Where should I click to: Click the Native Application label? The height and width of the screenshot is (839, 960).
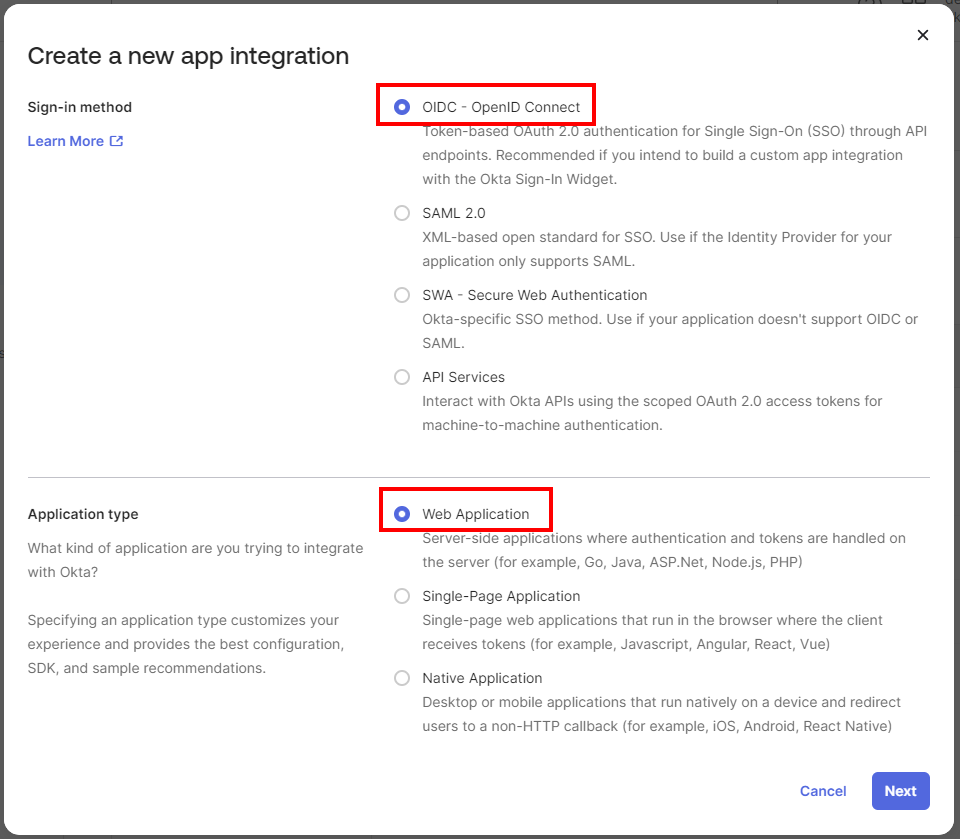[x=482, y=678]
